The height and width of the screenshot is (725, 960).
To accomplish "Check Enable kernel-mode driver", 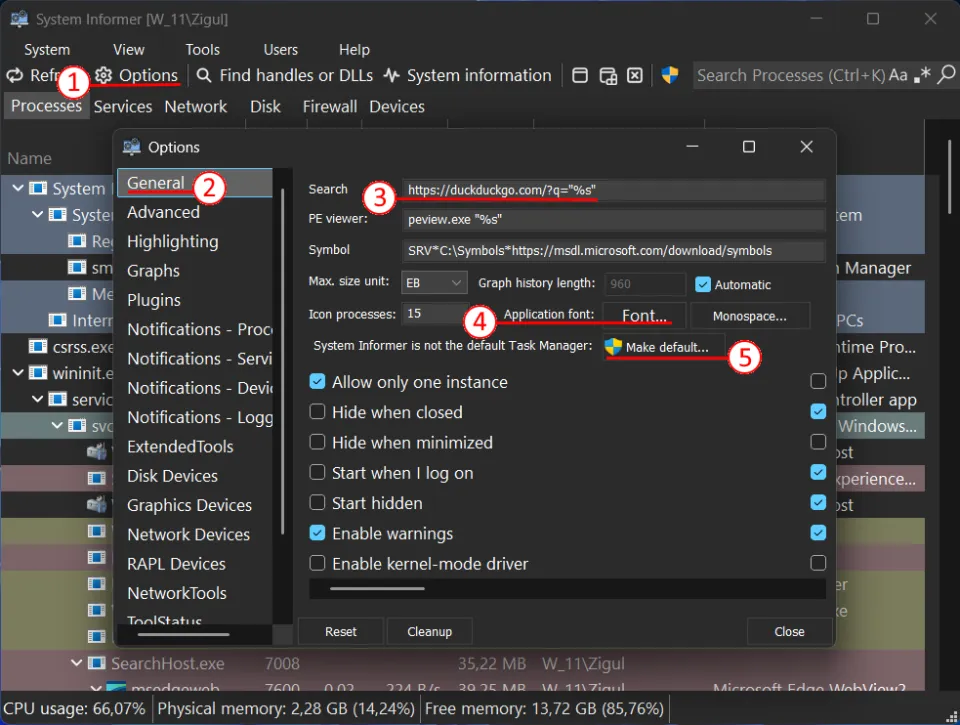I will 317,563.
